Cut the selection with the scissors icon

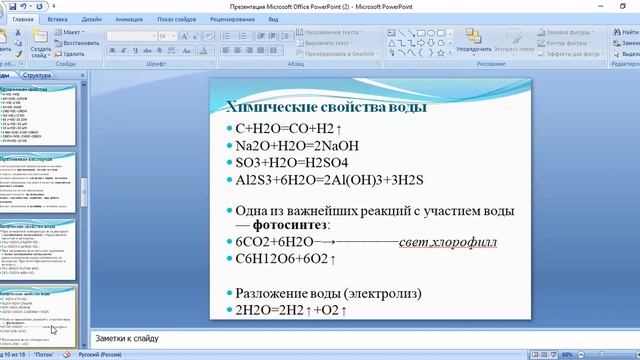click(18, 32)
